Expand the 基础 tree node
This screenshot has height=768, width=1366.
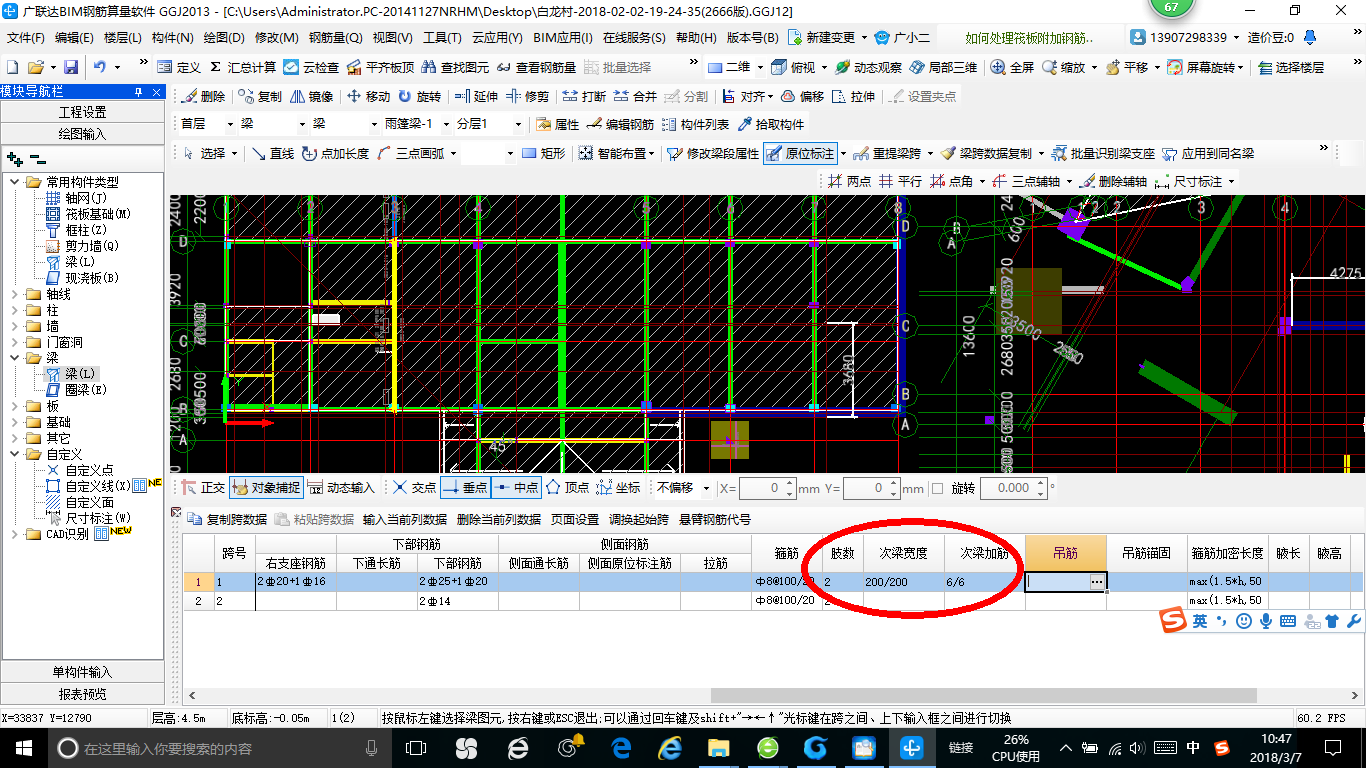coord(15,422)
